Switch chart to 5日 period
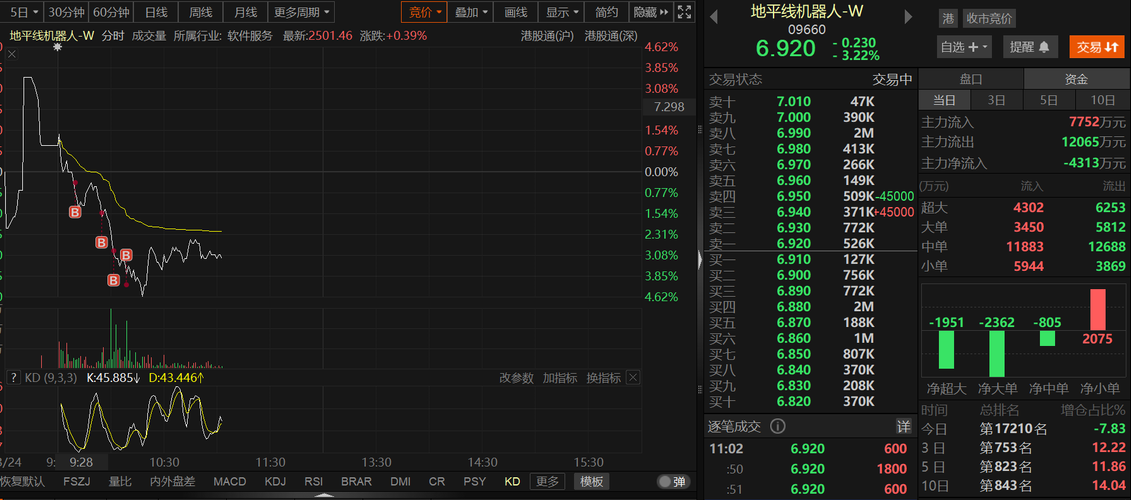This screenshot has width=1131, height=500. 25,12
